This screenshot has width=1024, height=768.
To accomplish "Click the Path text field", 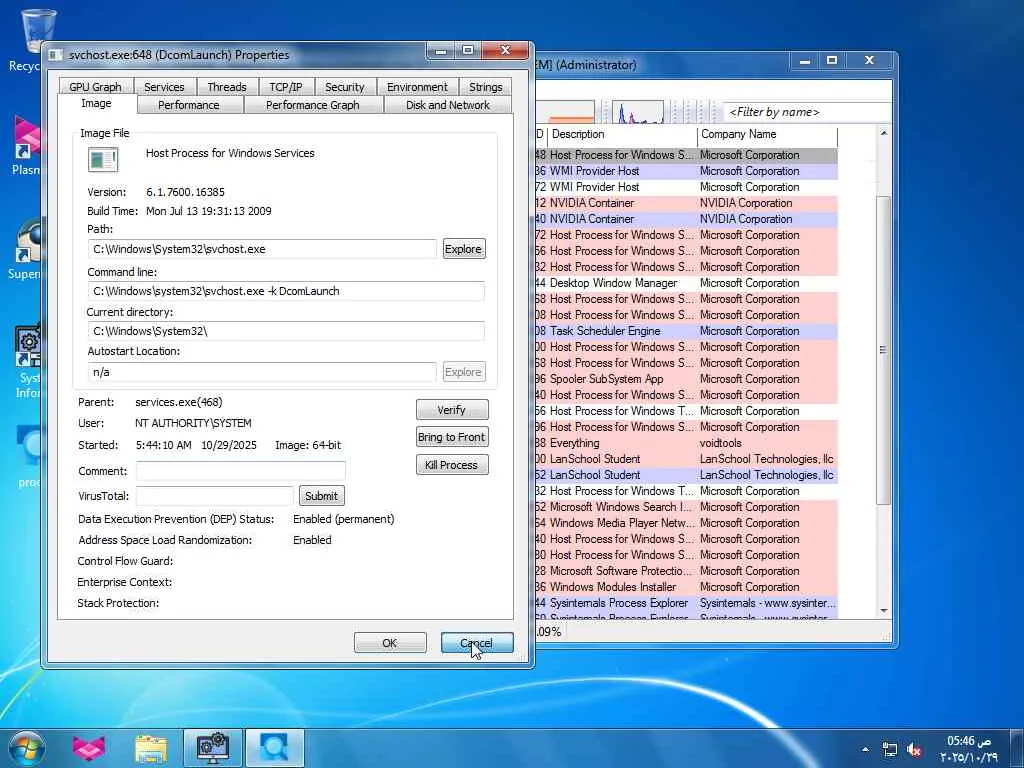I will 263,249.
